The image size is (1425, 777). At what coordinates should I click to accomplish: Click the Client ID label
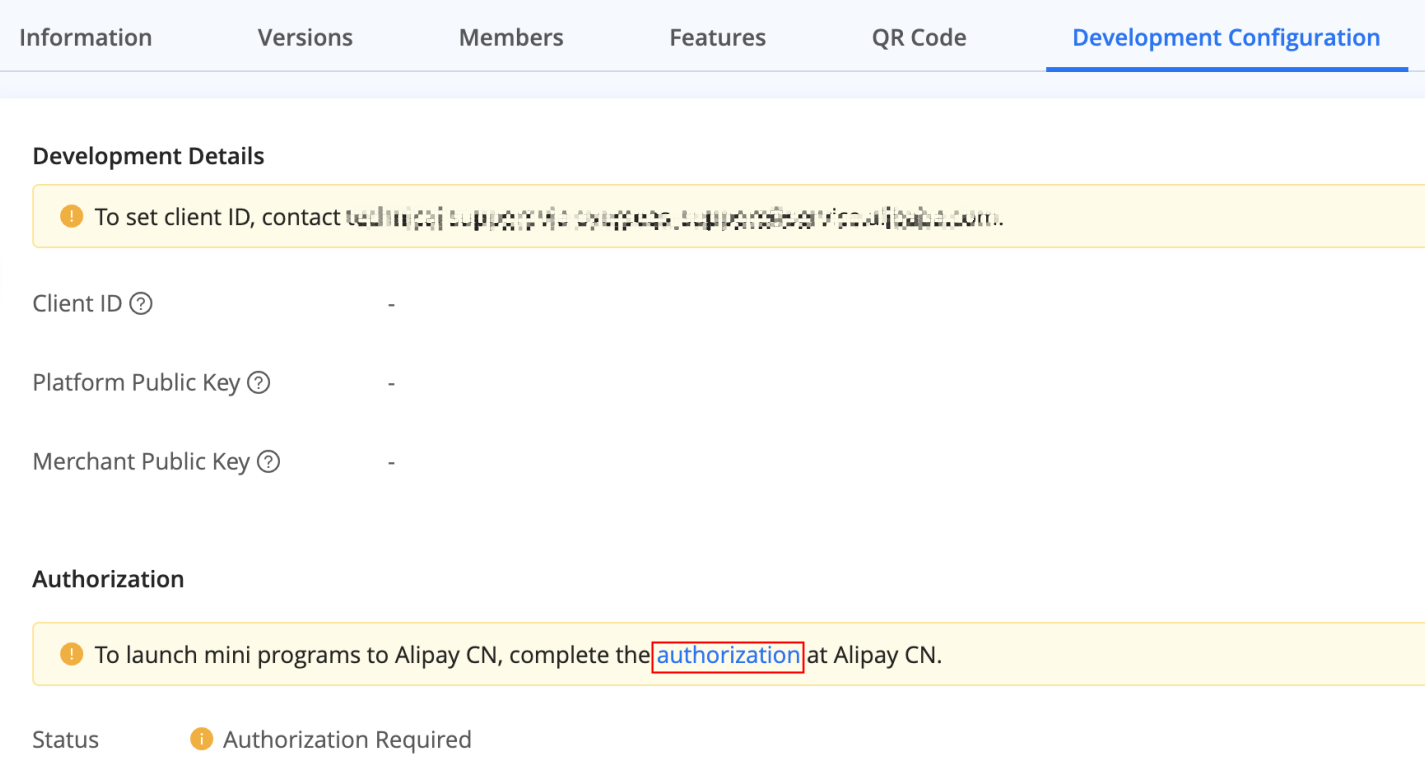point(77,303)
